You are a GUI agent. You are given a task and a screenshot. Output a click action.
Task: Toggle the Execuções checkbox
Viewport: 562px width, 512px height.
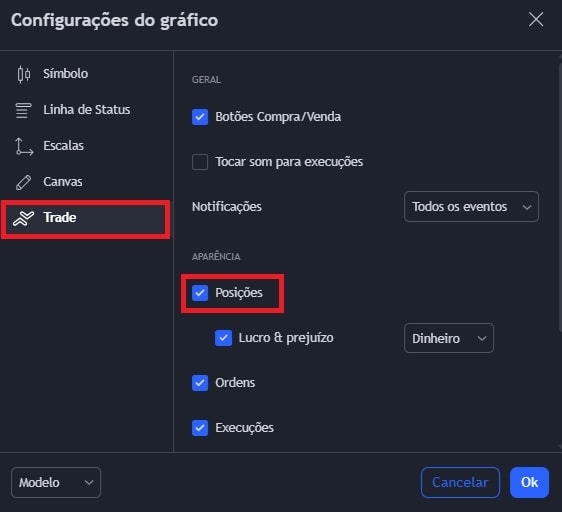[200, 428]
